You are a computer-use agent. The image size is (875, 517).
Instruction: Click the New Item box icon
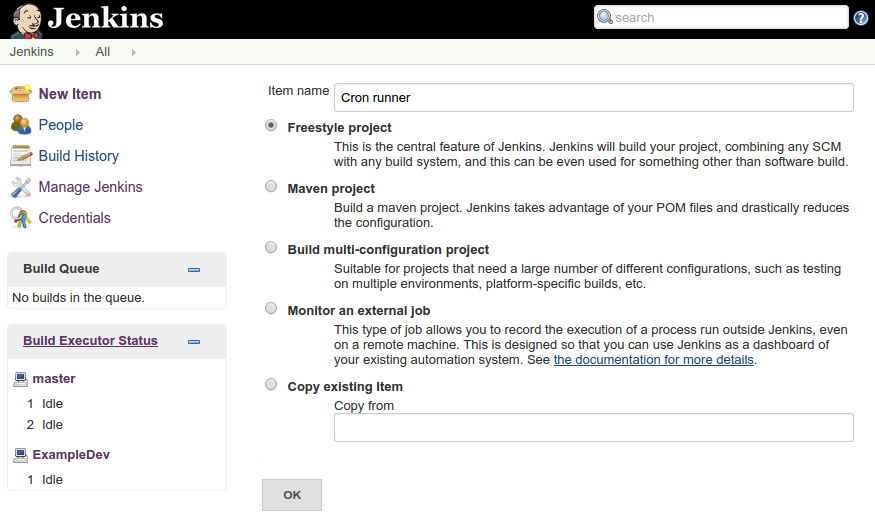click(x=21, y=94)
